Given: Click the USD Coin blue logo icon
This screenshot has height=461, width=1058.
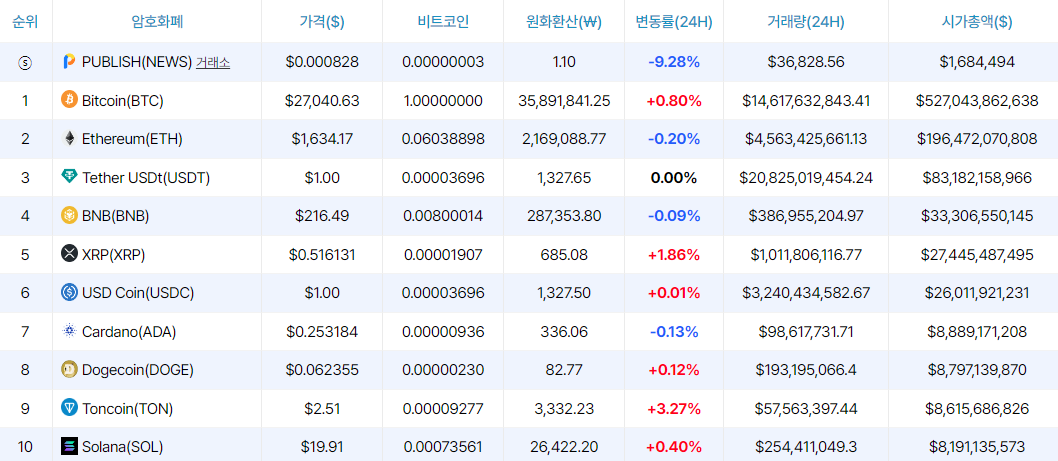Looking at the screenshot, I should point(69,293).
